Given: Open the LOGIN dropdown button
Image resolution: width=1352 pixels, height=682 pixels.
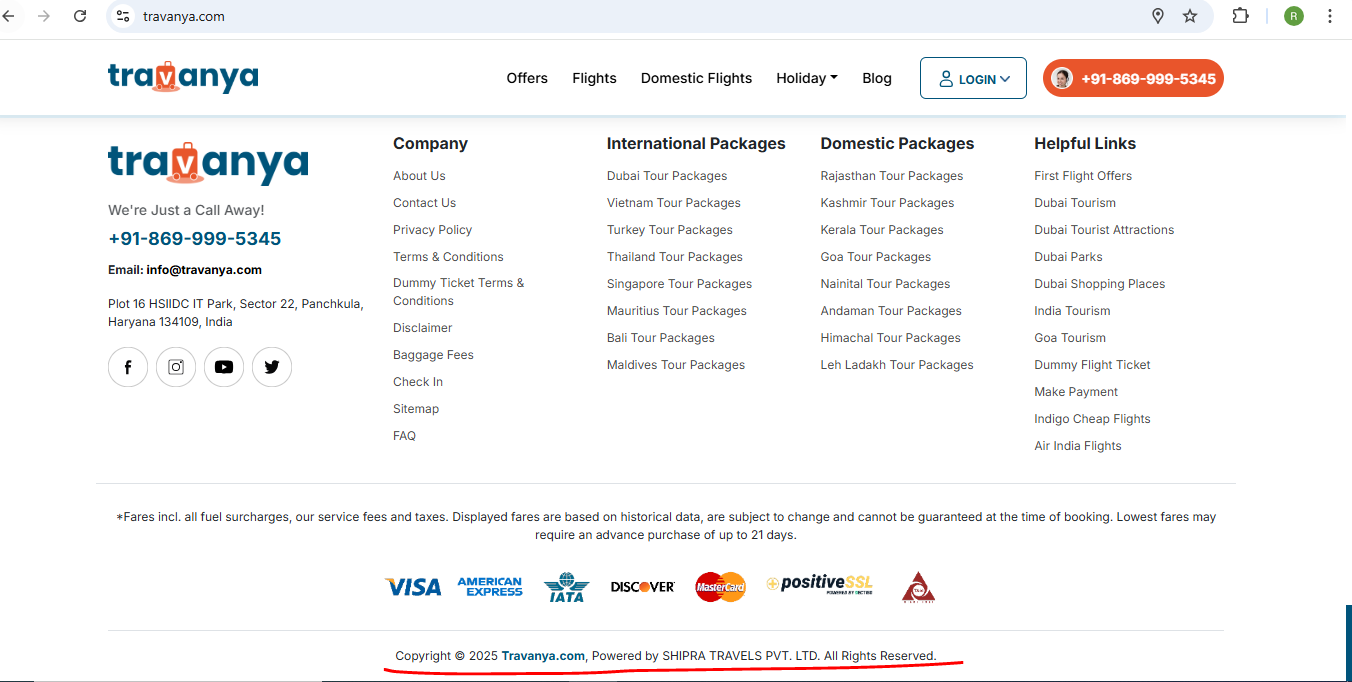Looking at the screenshot, I should click(x=973, y=78).
